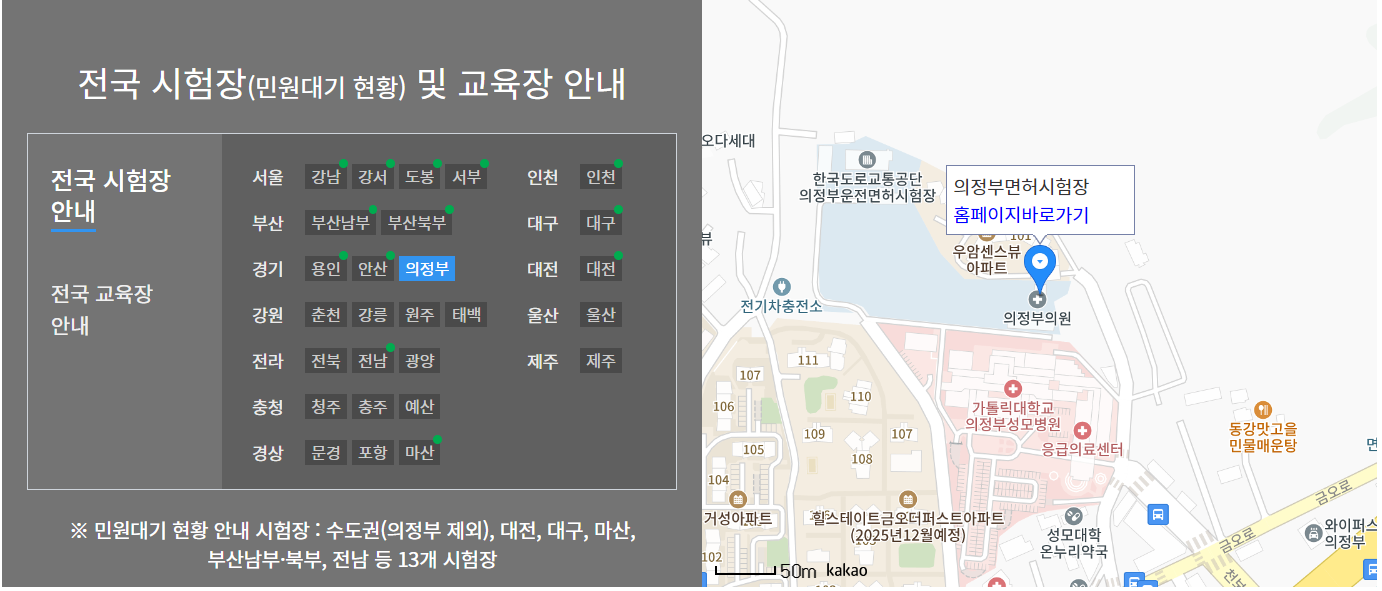The width and height of the screenshot is (1382, 591).
Task: Select 마산 in the 경상 row
Action: pos(419,452)
